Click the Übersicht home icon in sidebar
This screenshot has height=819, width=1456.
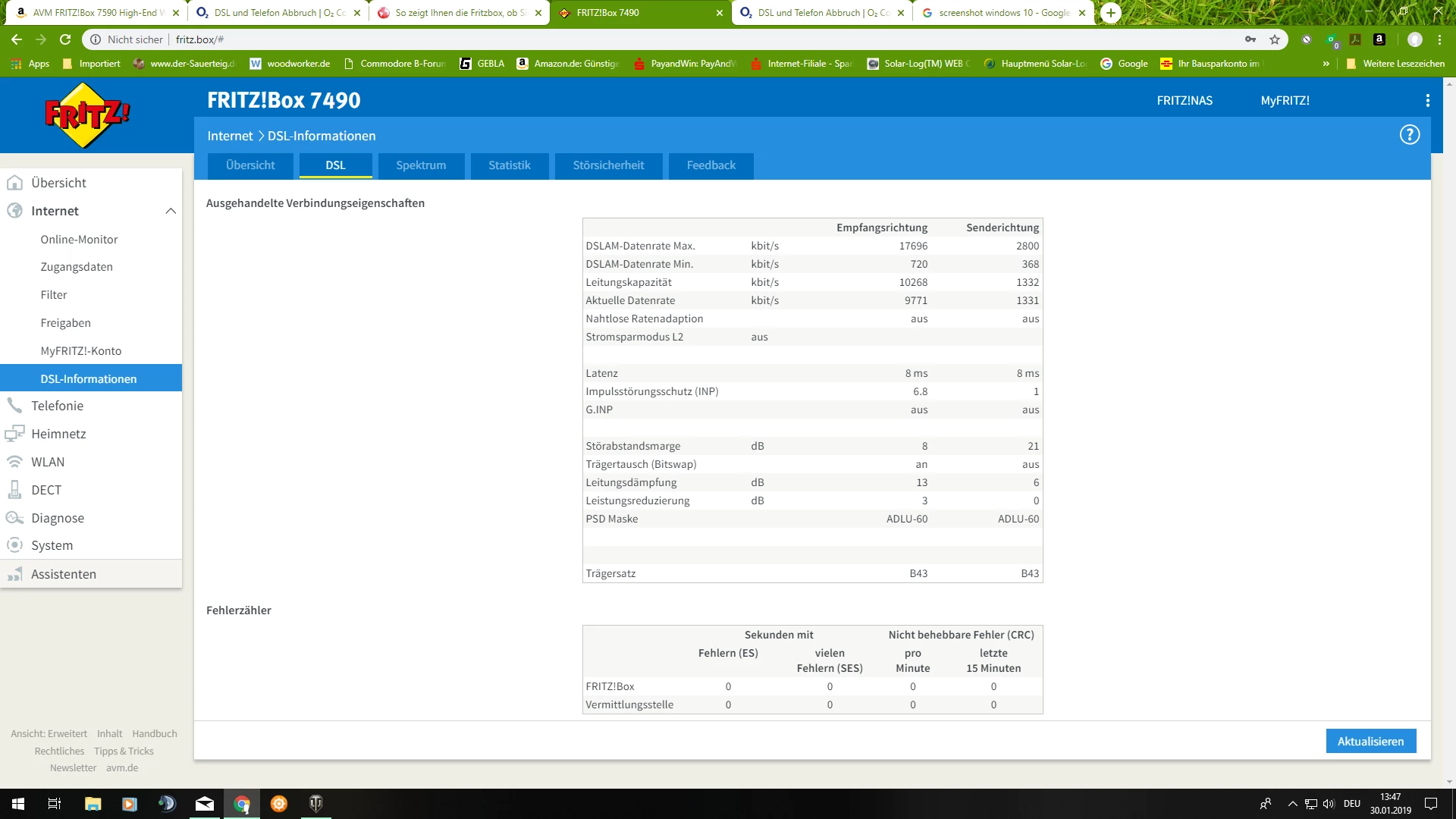(14, 183)
